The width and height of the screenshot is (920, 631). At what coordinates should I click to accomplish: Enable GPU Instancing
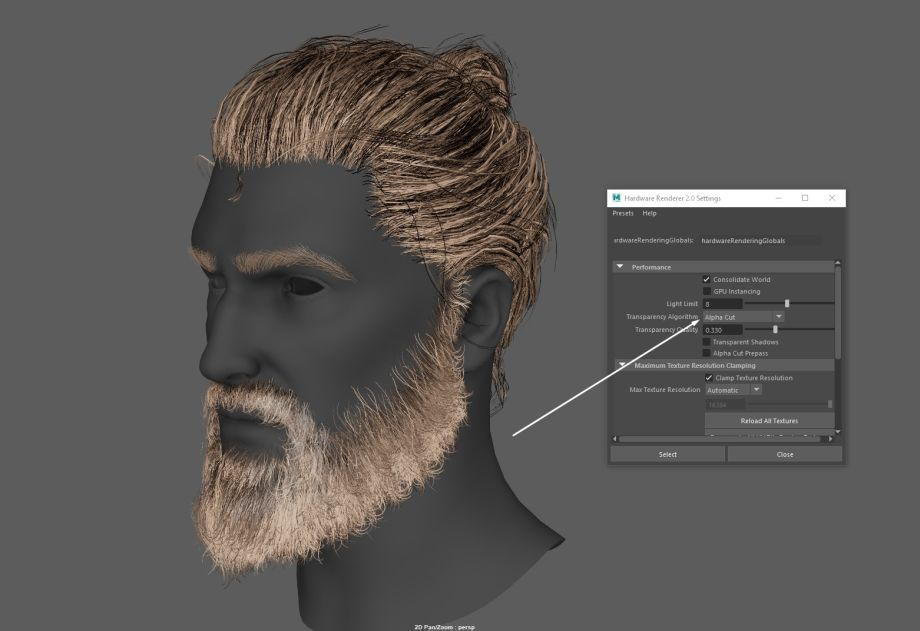707,291
